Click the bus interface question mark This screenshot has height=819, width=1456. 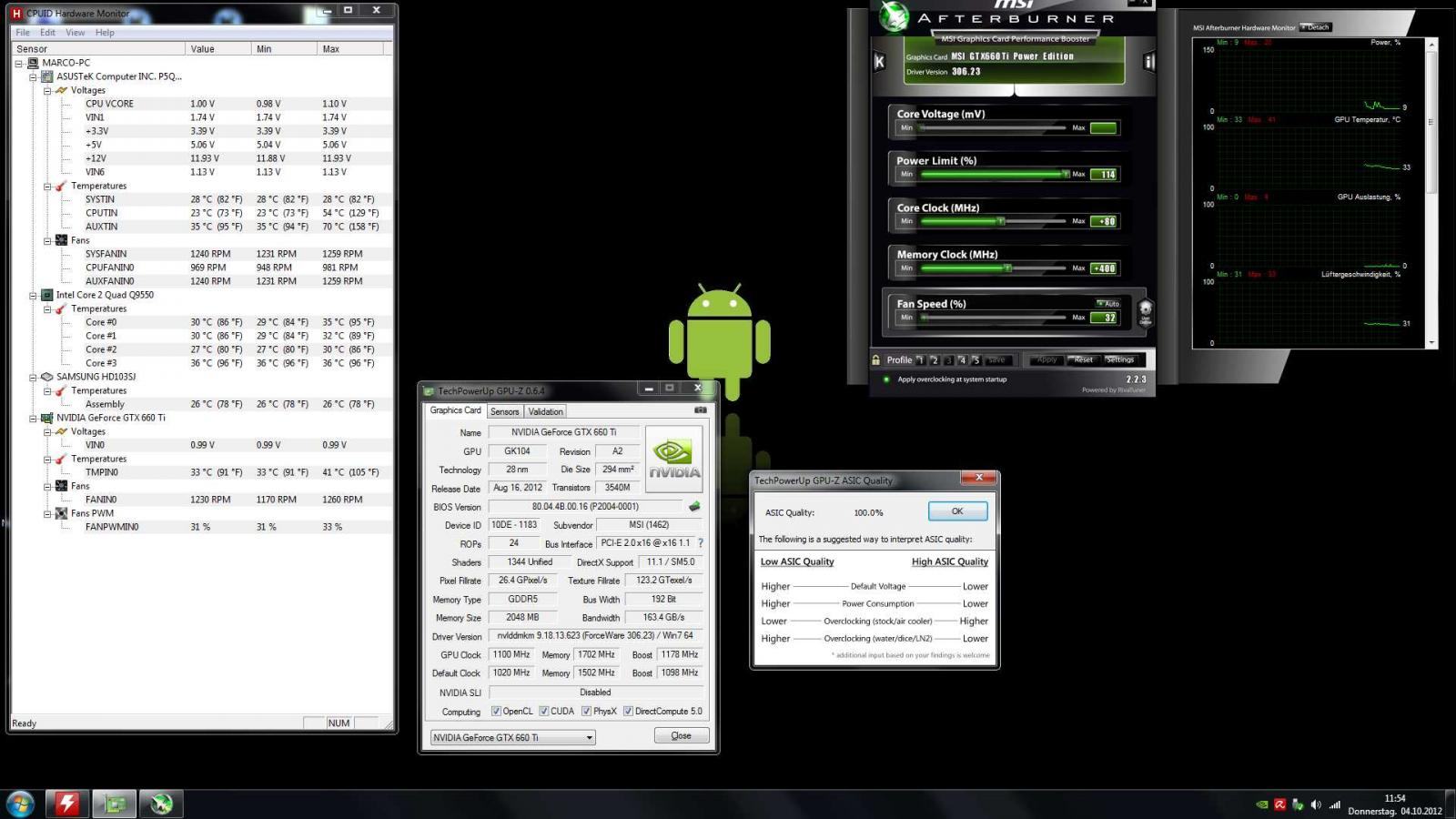click(x=700, y=543)
